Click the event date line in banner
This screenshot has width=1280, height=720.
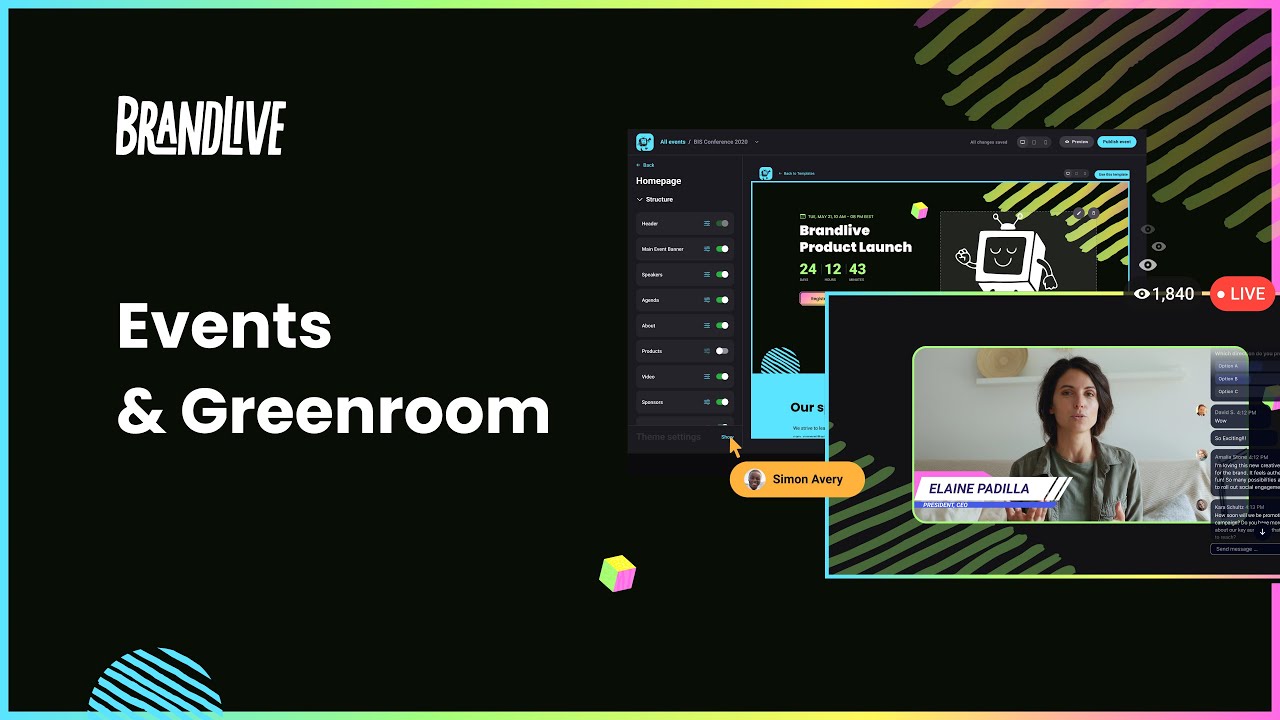837,216
